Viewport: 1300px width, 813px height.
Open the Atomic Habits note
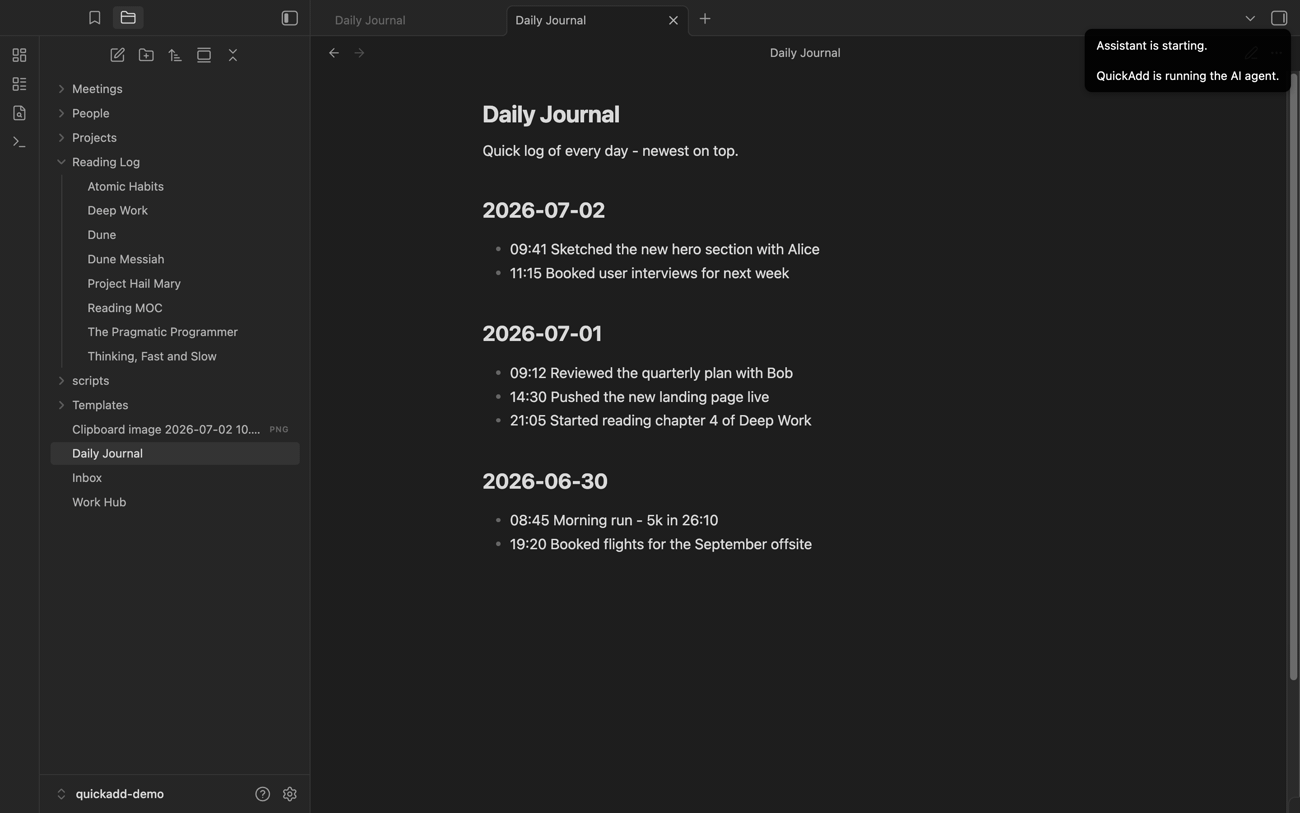click(x=181, y=186)
